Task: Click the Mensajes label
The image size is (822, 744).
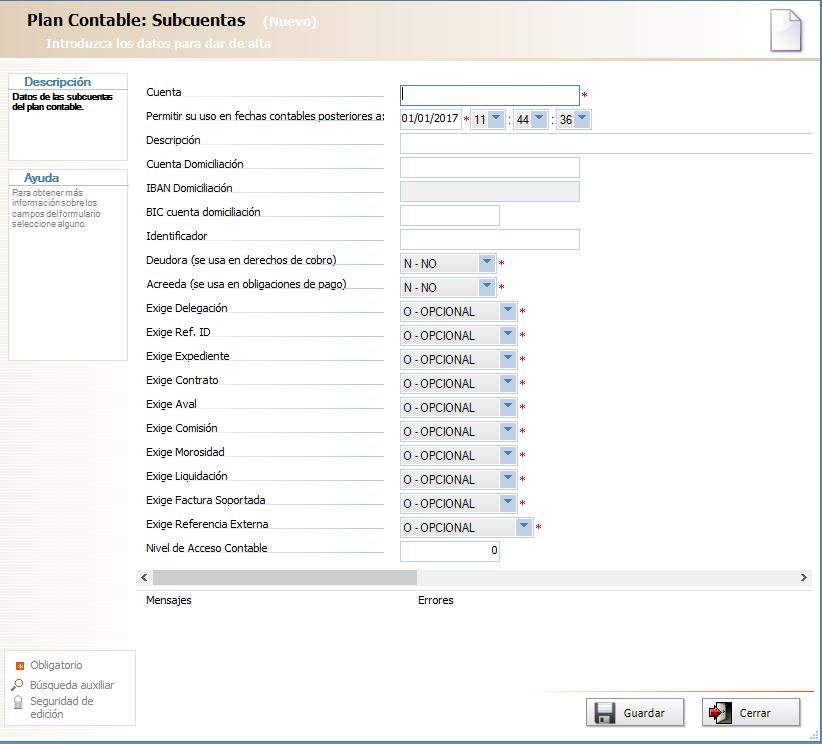Action: [169, 600]
